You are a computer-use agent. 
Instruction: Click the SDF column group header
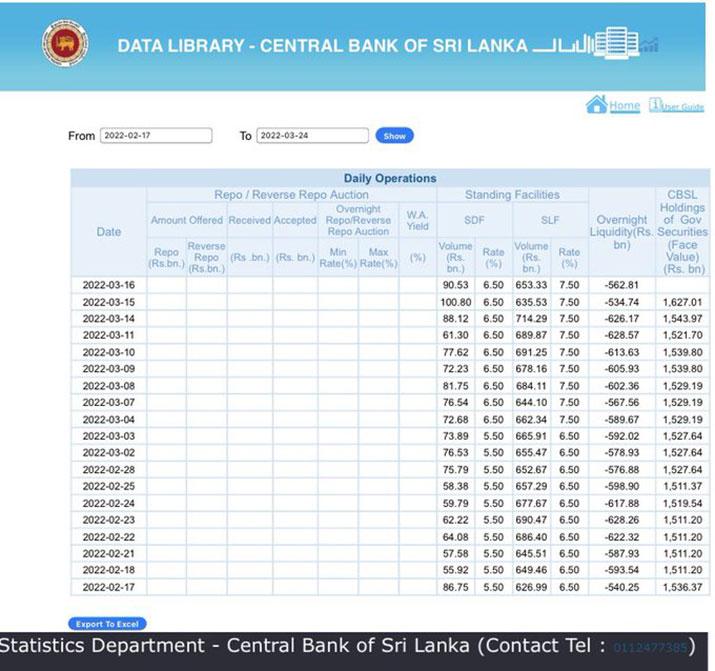click(474, 220)
